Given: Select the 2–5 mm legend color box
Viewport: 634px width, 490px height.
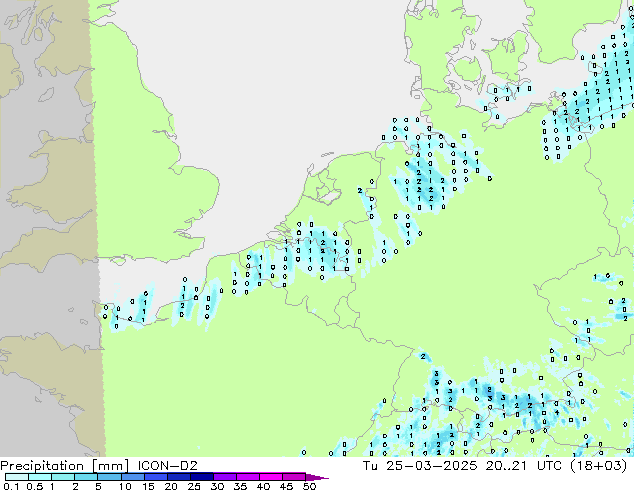Looking at the screenshot, I should tap(86, 477).
